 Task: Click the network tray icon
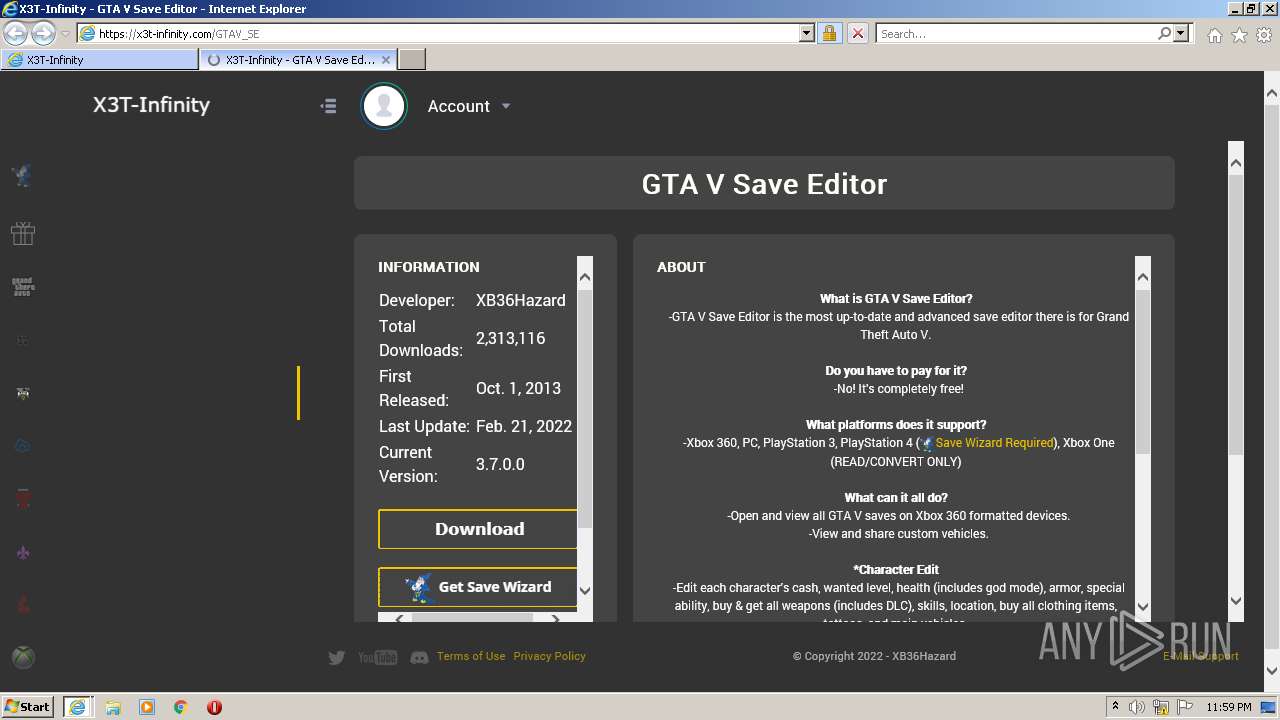click(1160, 707)
